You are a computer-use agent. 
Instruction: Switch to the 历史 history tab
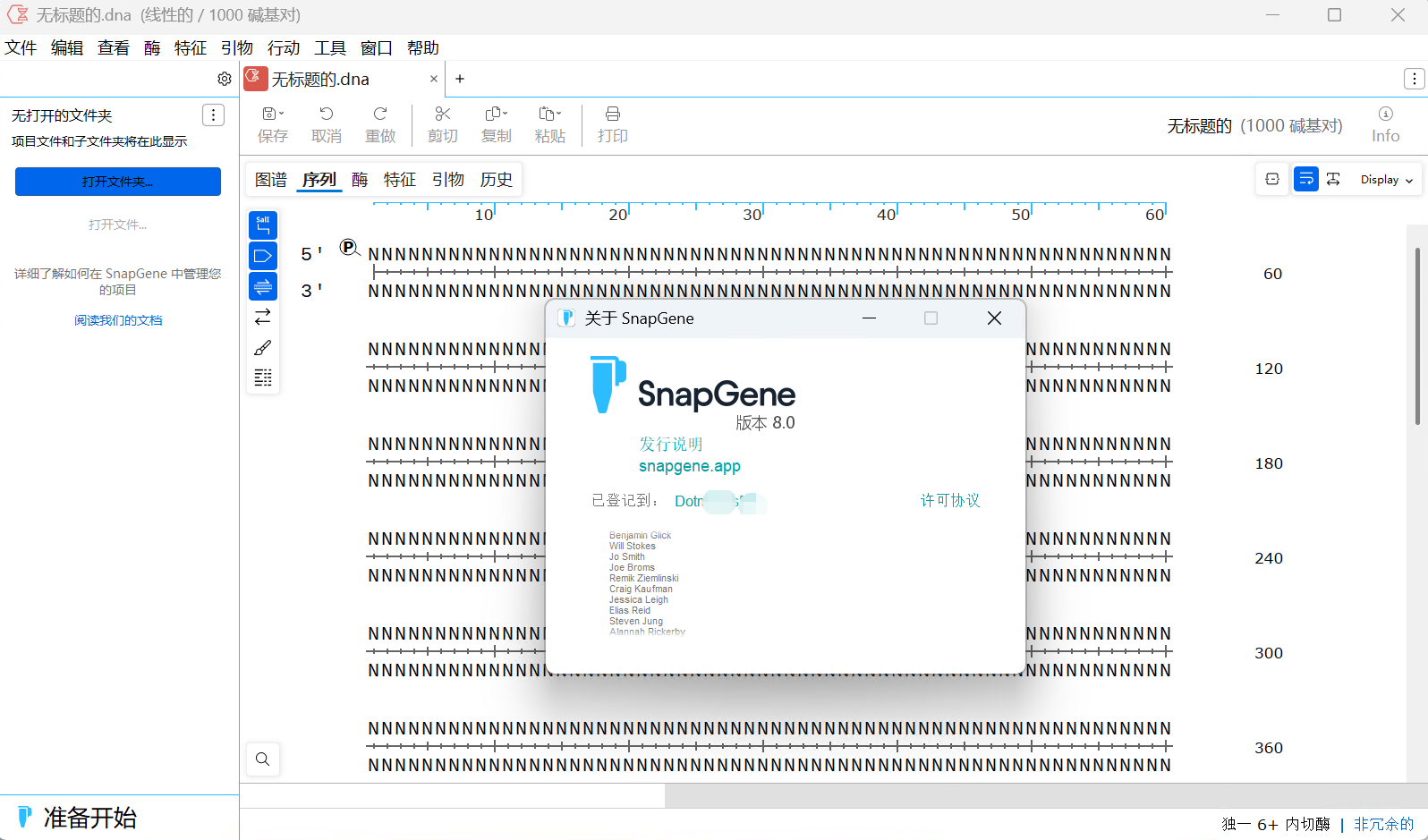[x=497, y=180]
